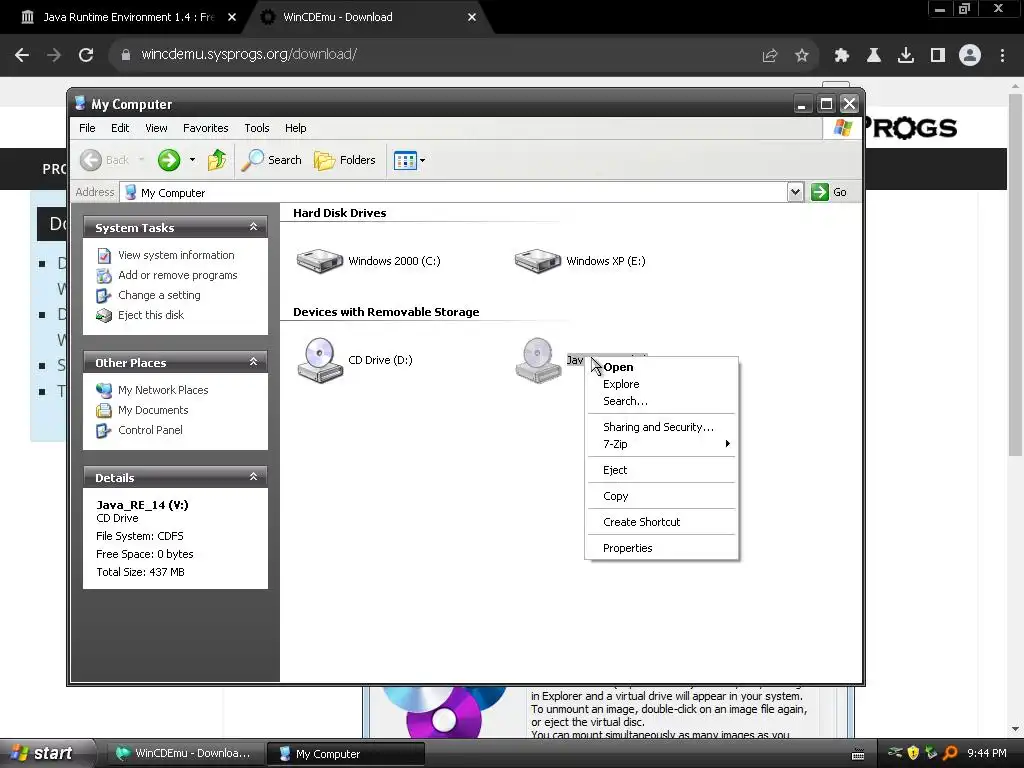Open Search in My Computer toolbar
Image resolution: width=1024 pixels, height=768 pixels.
point(272,160)
